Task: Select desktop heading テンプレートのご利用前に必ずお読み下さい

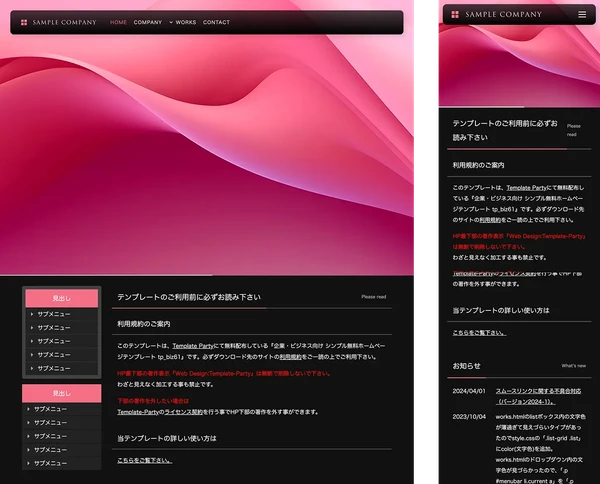Action: pyautogui.click(x=189, y=297)
